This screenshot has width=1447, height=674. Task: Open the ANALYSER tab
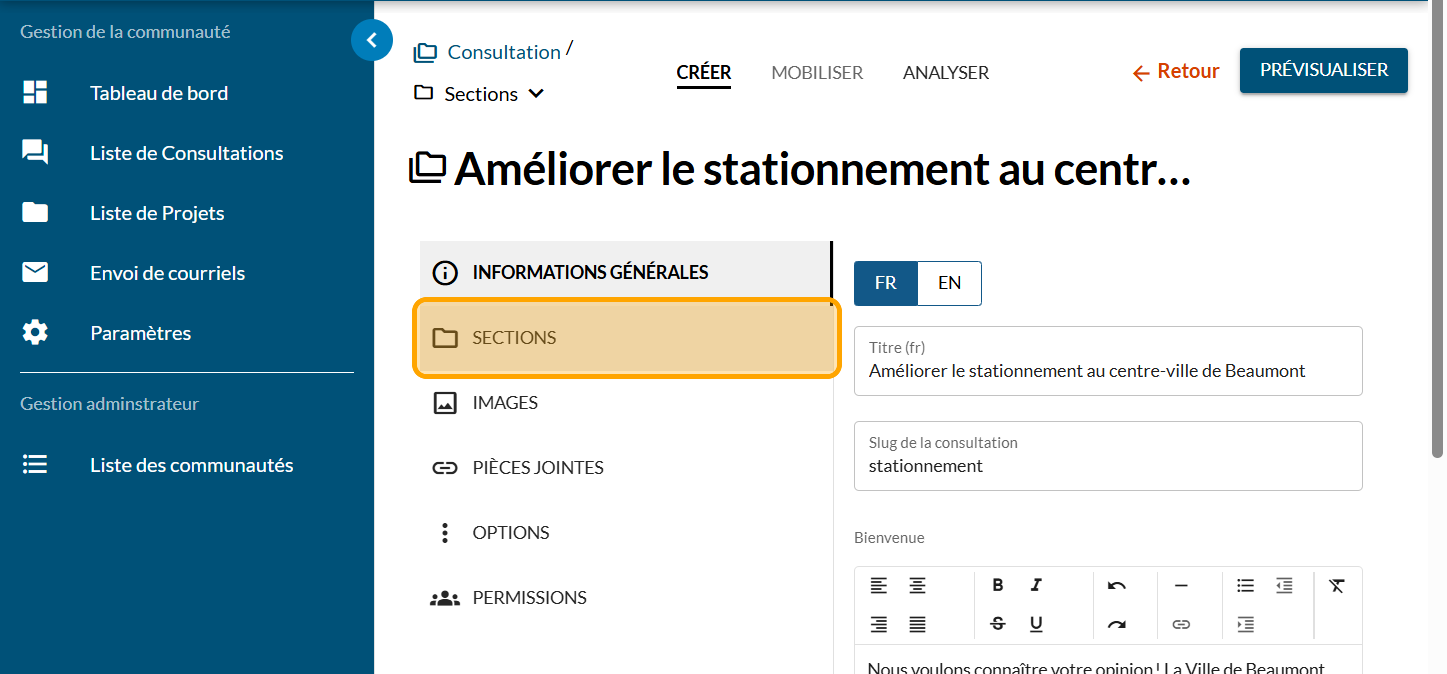click(945, 73)
